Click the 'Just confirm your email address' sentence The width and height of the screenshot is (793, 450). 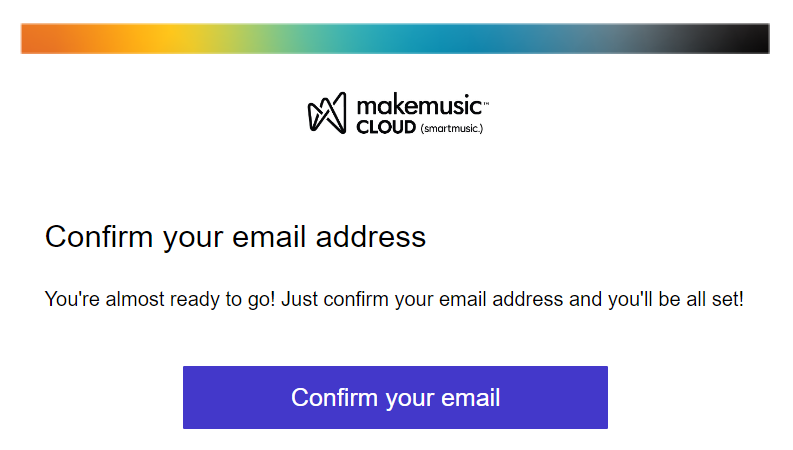(422, 299)
